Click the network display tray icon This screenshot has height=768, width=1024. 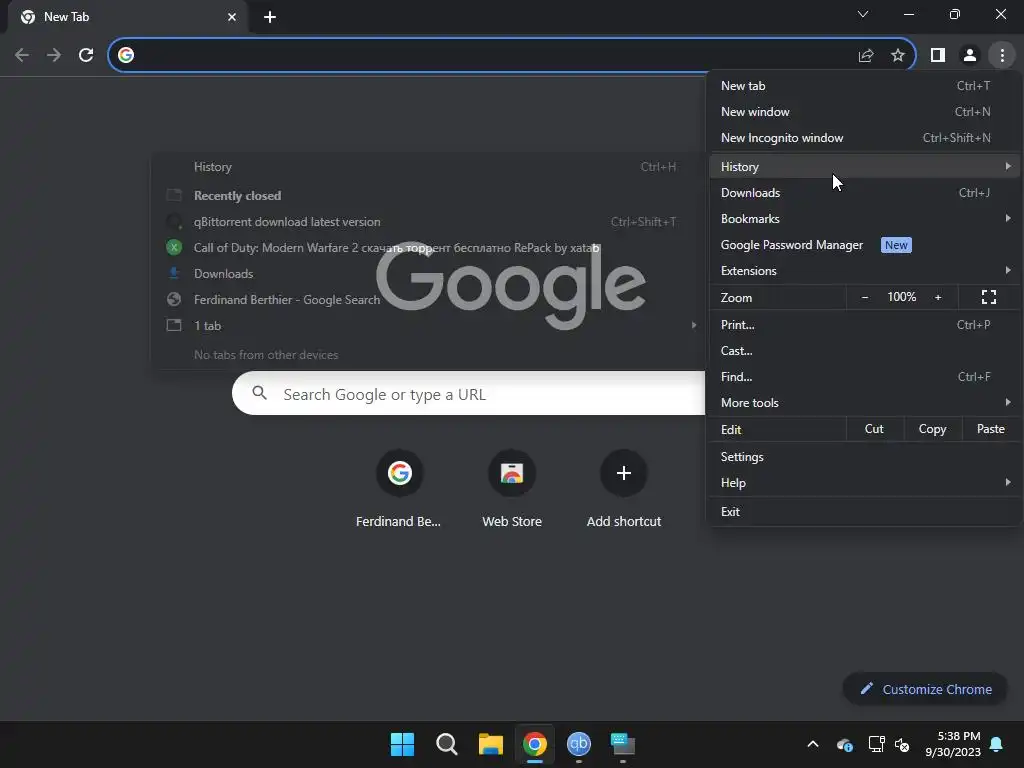[x=876, y=744]
